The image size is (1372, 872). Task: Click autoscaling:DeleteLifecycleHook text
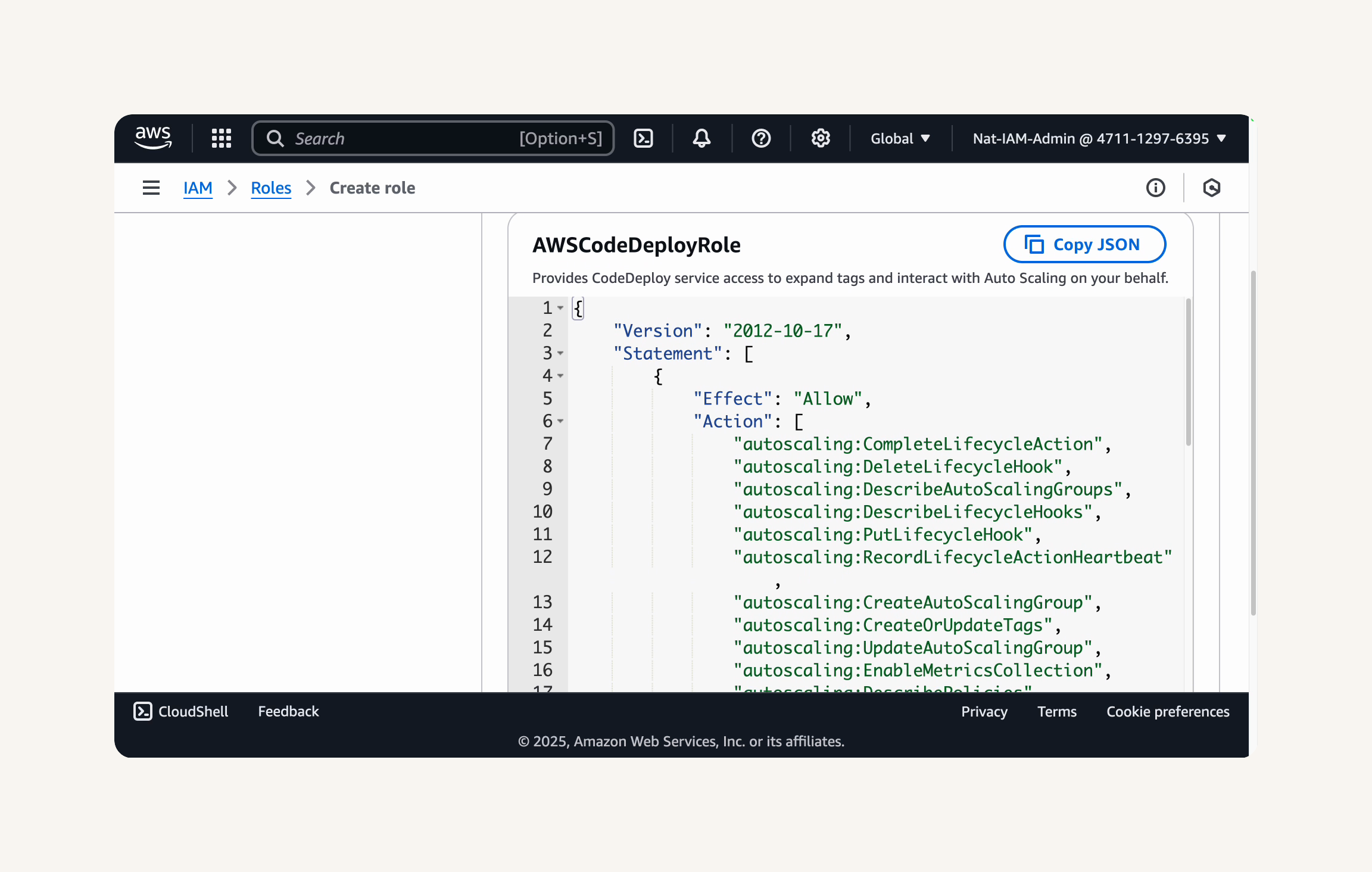(898, 466)
